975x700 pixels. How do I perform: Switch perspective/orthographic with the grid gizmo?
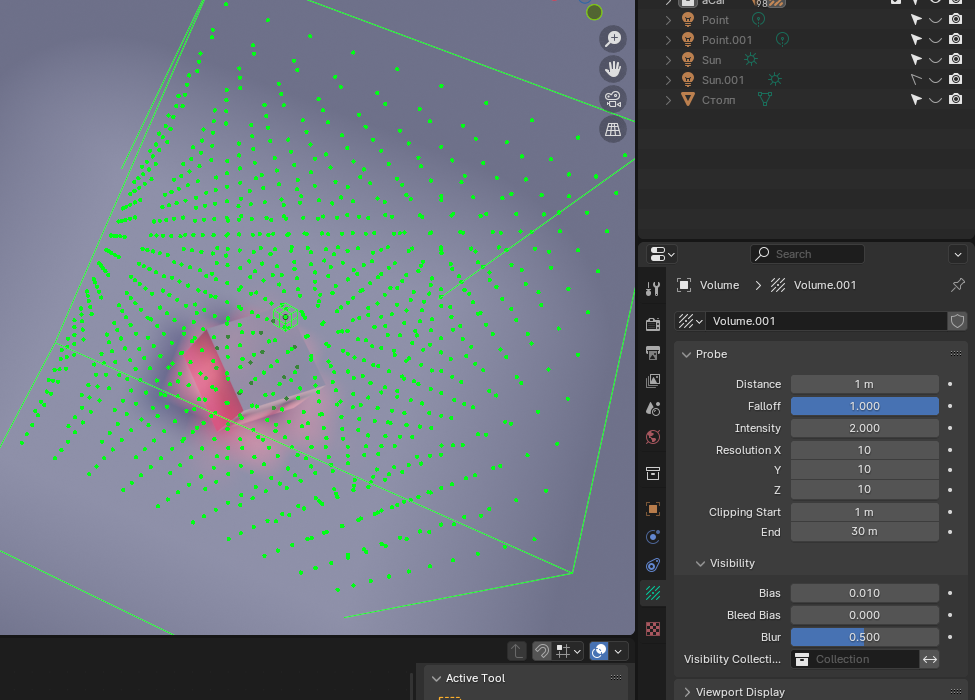612,129
